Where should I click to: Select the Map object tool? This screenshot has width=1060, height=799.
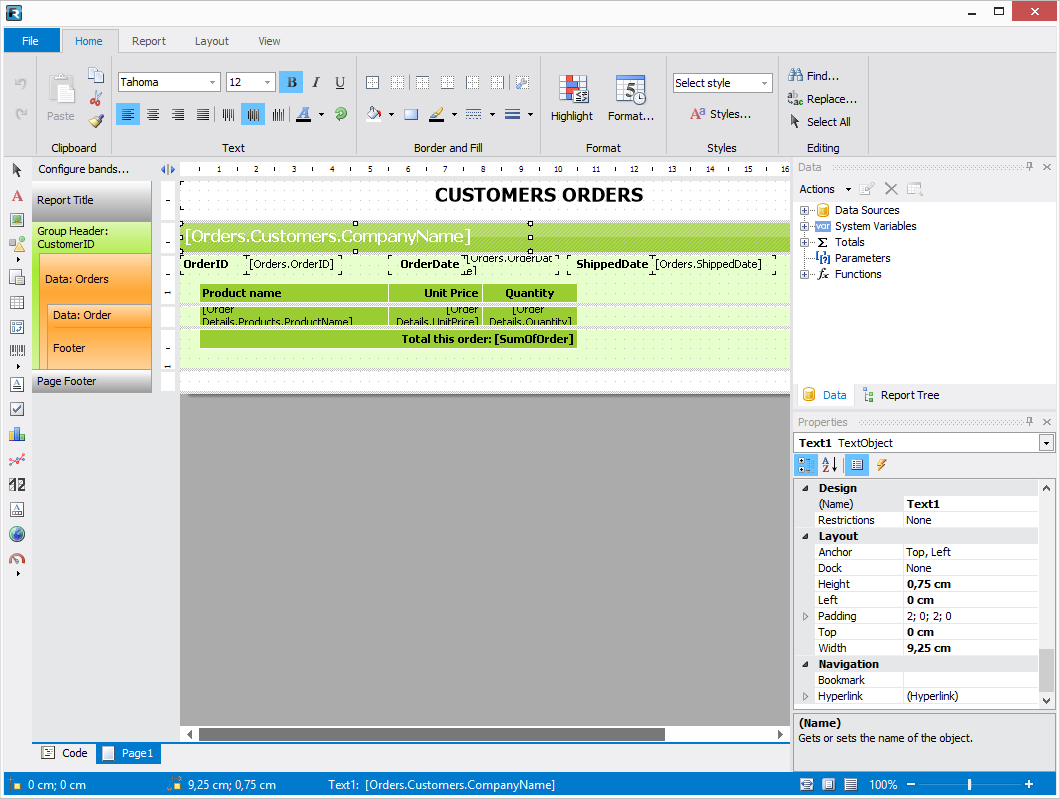(16, 534)
